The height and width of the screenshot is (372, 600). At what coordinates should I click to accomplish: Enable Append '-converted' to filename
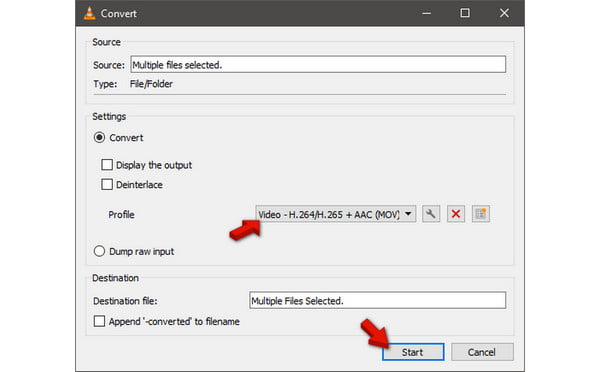coord(99,321)
